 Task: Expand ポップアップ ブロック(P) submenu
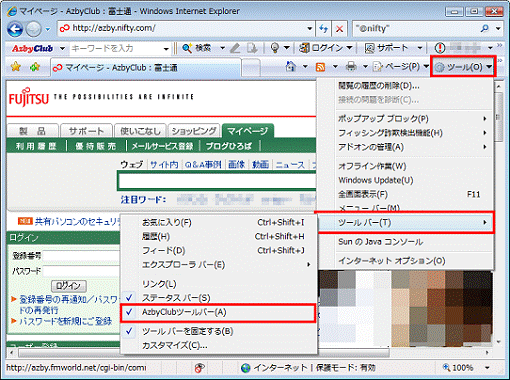[x=405, y=119]
